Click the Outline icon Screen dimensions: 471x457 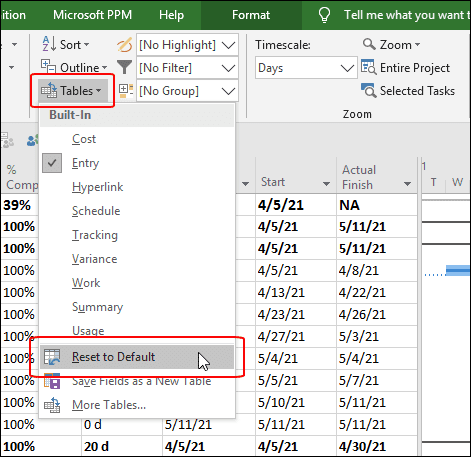pyautogui.click(x=48, y=67)
